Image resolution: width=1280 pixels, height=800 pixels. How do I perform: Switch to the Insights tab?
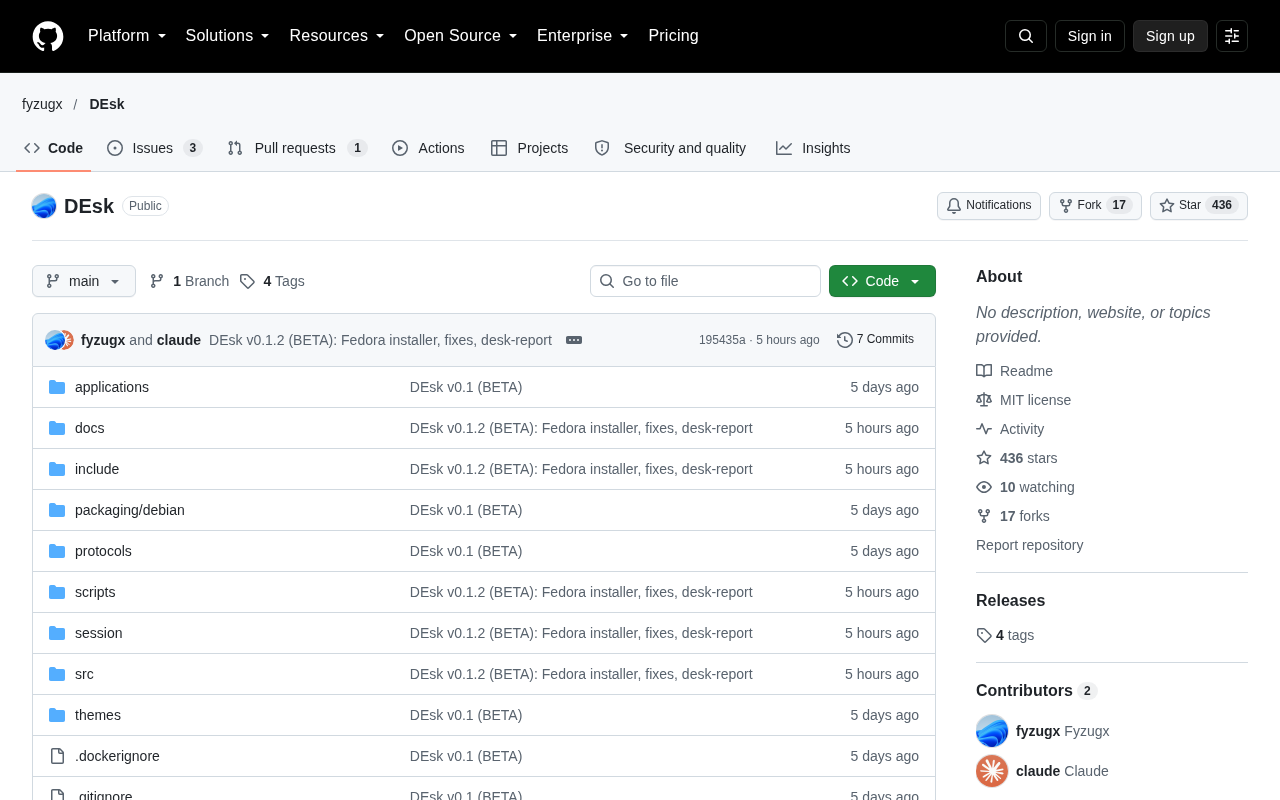[813, 148]
